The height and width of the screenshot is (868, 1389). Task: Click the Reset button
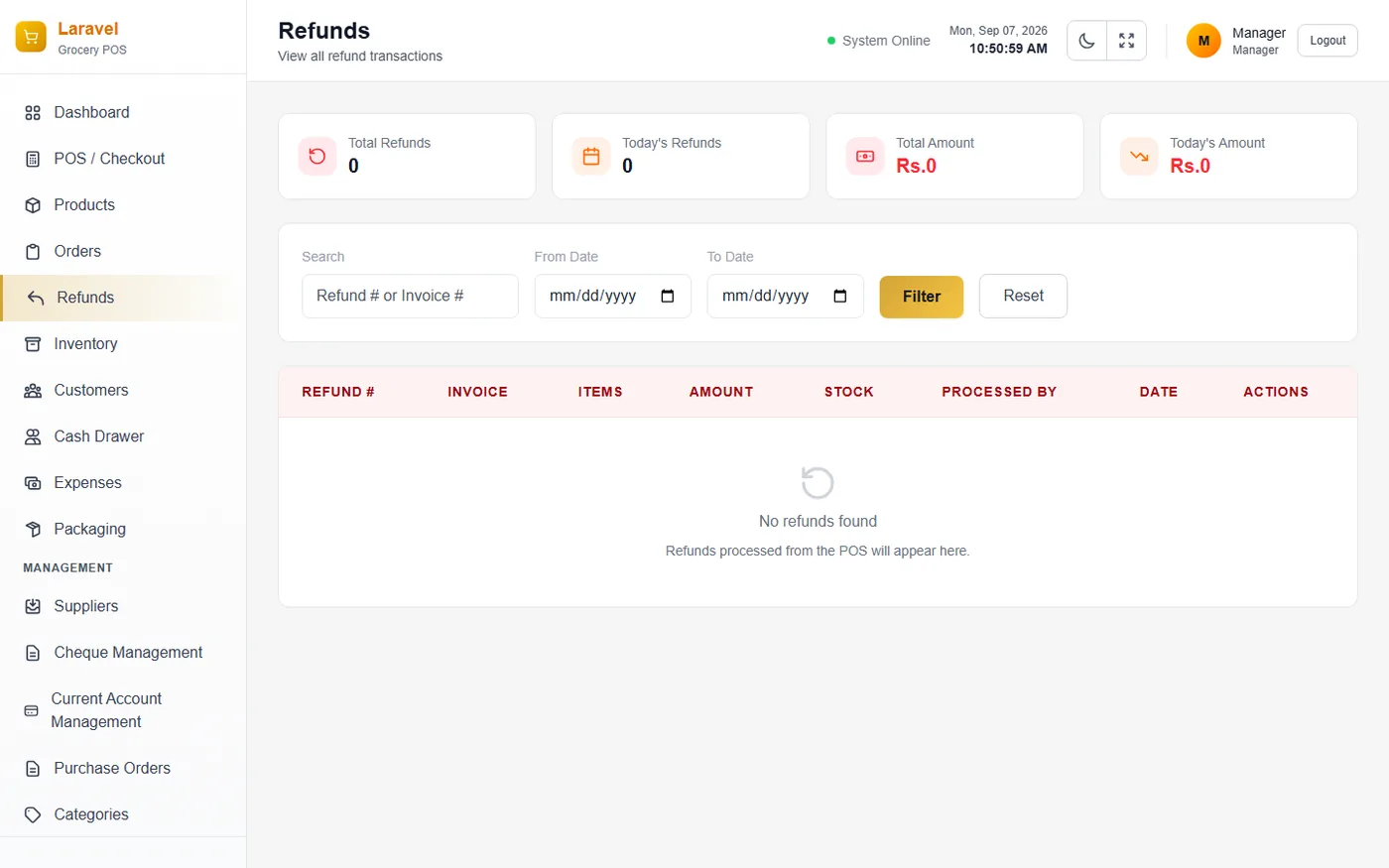point(1023,296)
